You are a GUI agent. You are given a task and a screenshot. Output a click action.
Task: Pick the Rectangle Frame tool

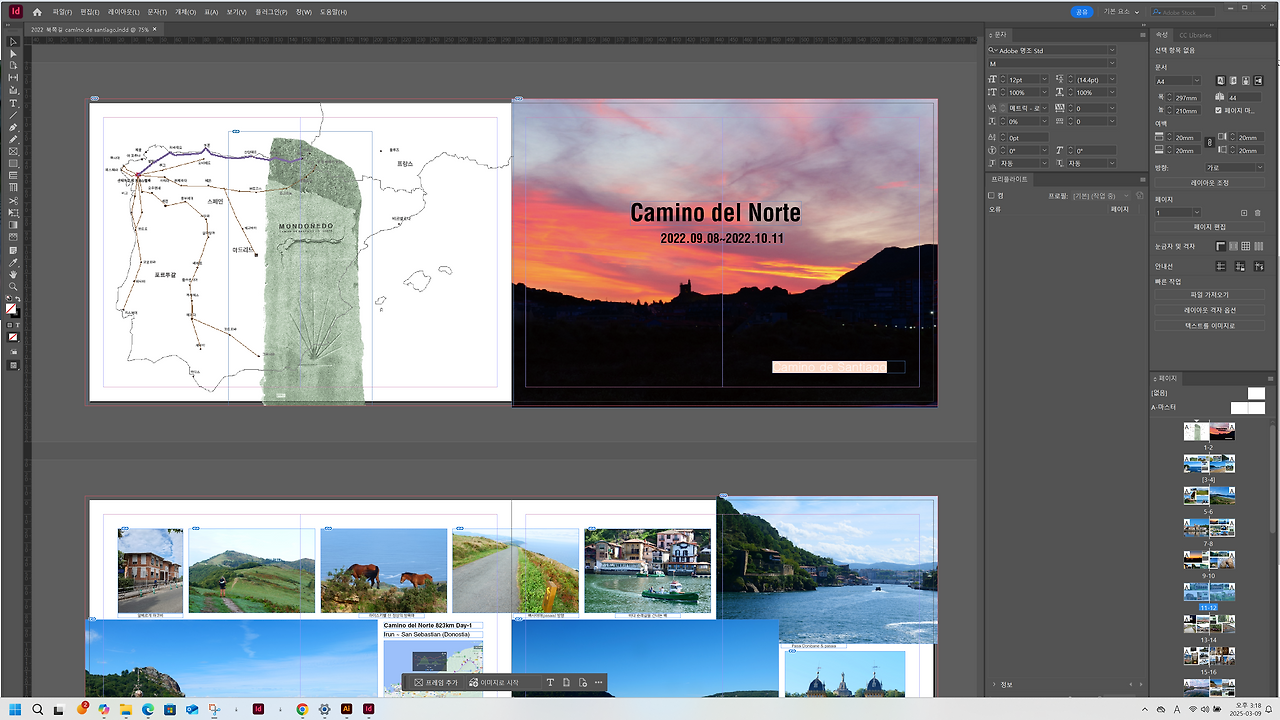tap(13, 151)
